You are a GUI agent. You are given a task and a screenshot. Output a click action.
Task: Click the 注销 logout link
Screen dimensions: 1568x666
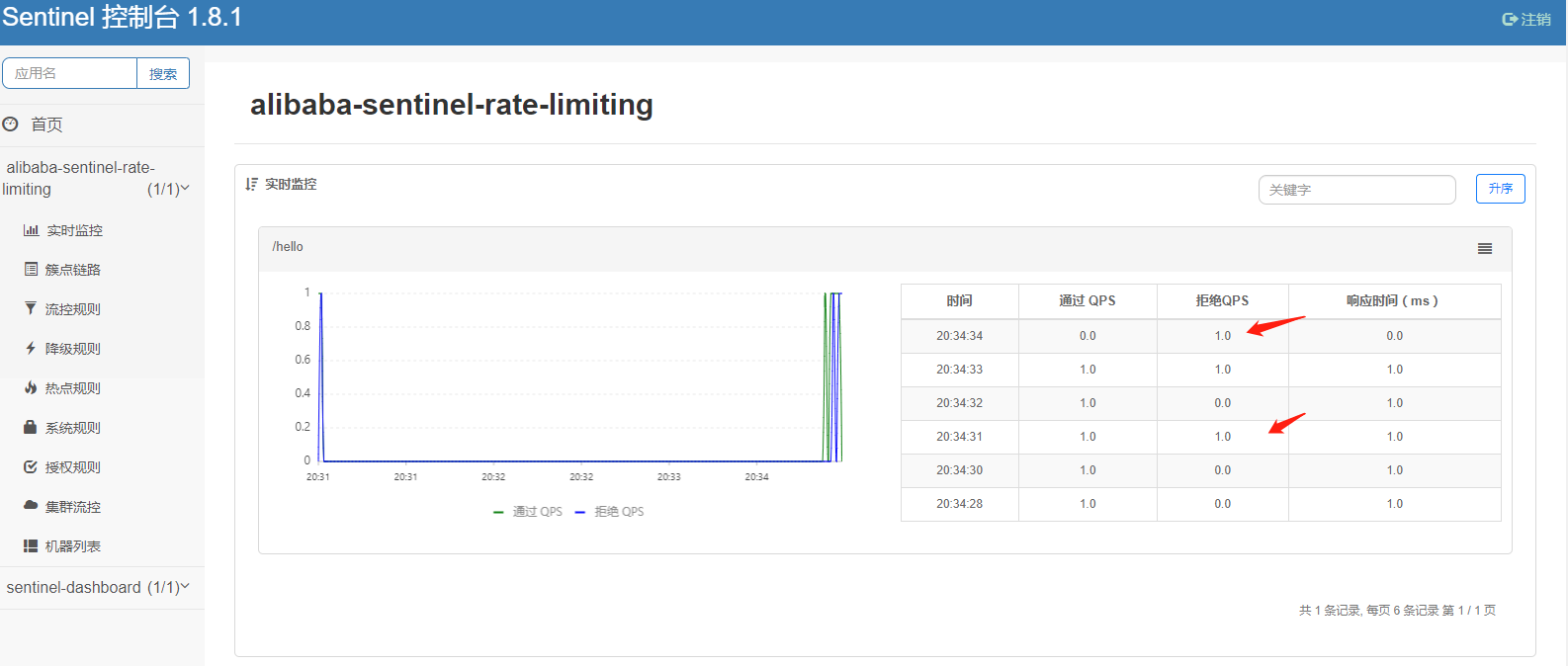[1535, 19]
